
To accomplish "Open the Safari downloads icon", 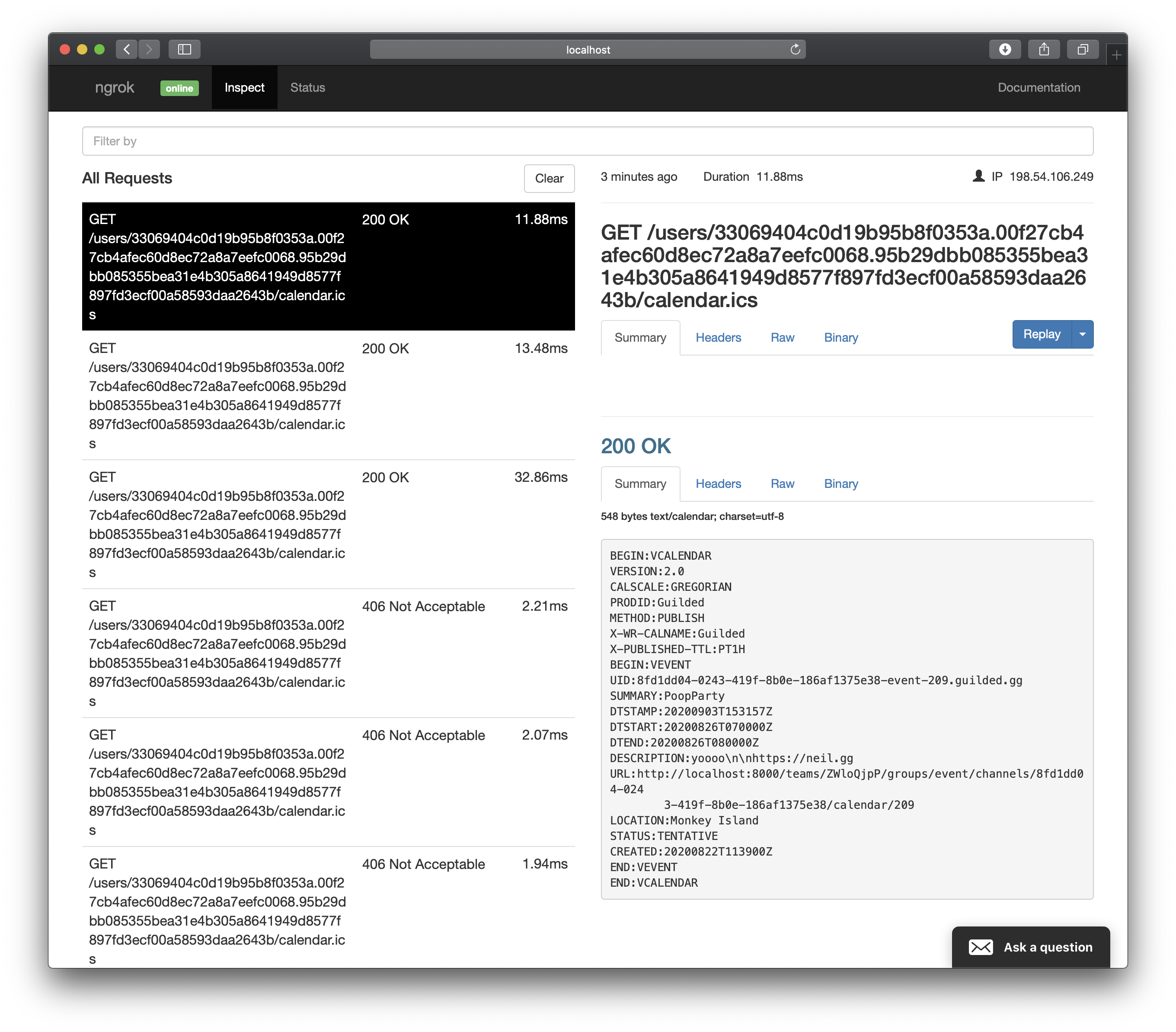I will pyautogui.click(x=1004, y=49).
